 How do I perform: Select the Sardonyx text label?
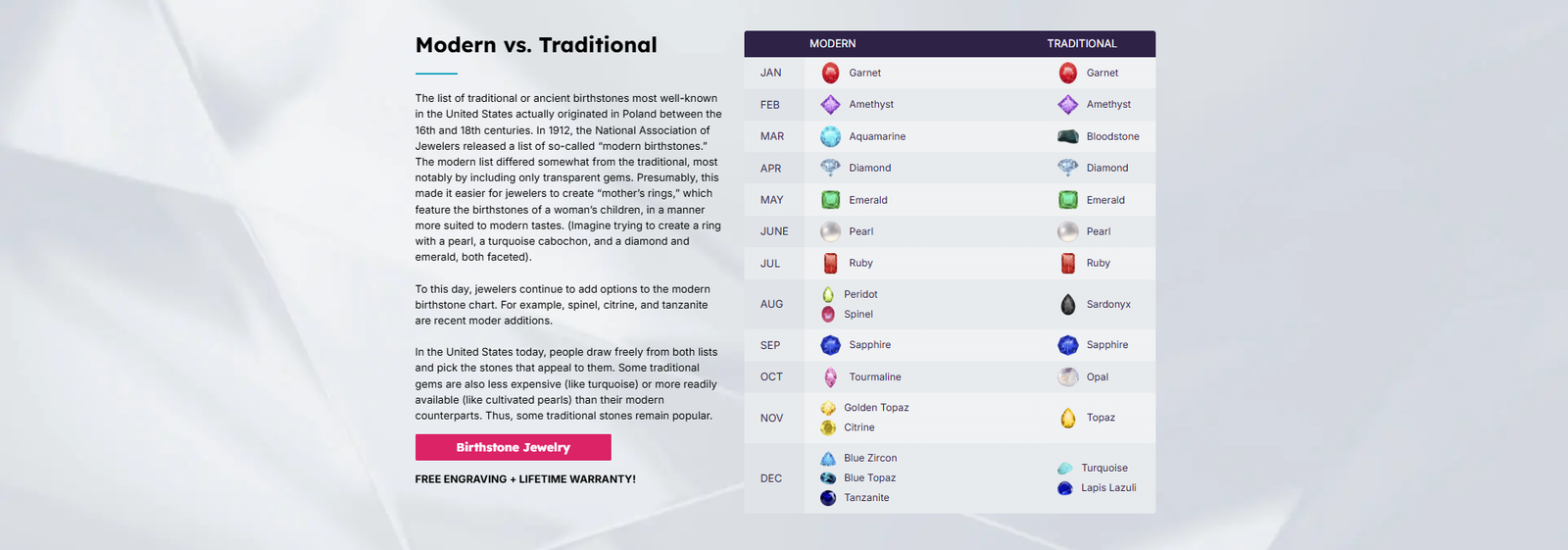[x=1108, y=304]
